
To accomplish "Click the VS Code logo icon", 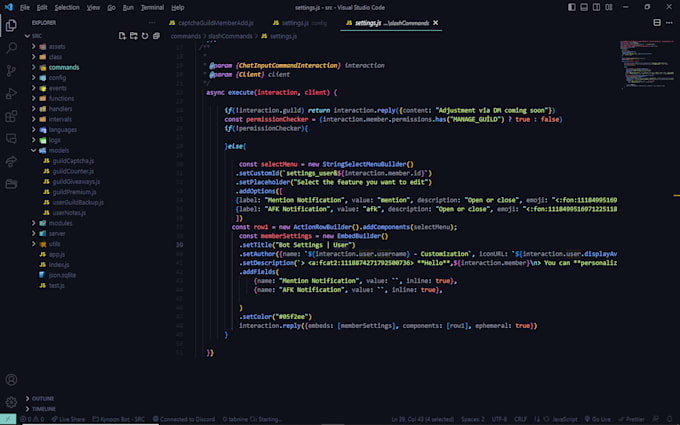I will 9,7.
